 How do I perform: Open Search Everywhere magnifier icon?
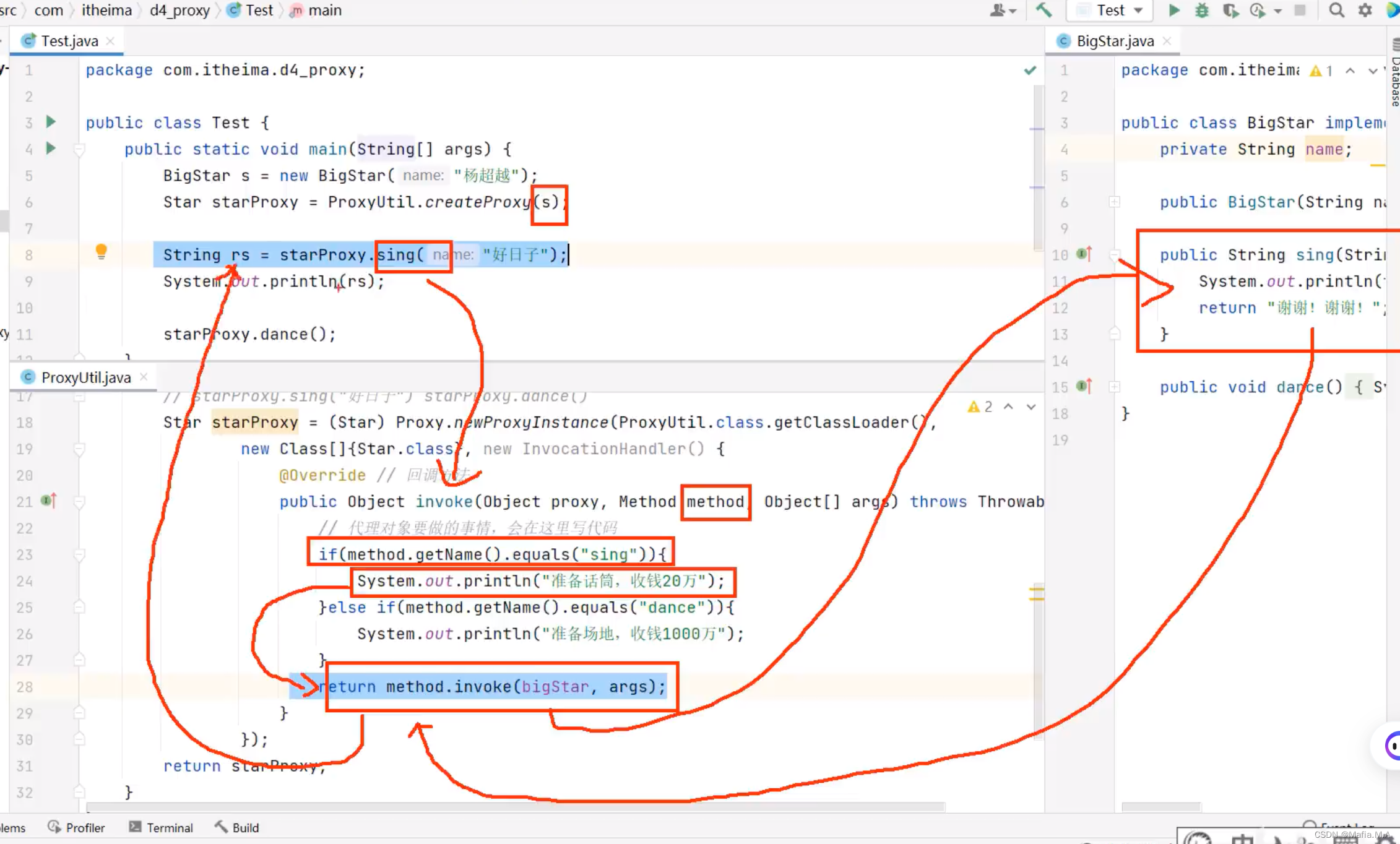click(x=1336, y=11)
